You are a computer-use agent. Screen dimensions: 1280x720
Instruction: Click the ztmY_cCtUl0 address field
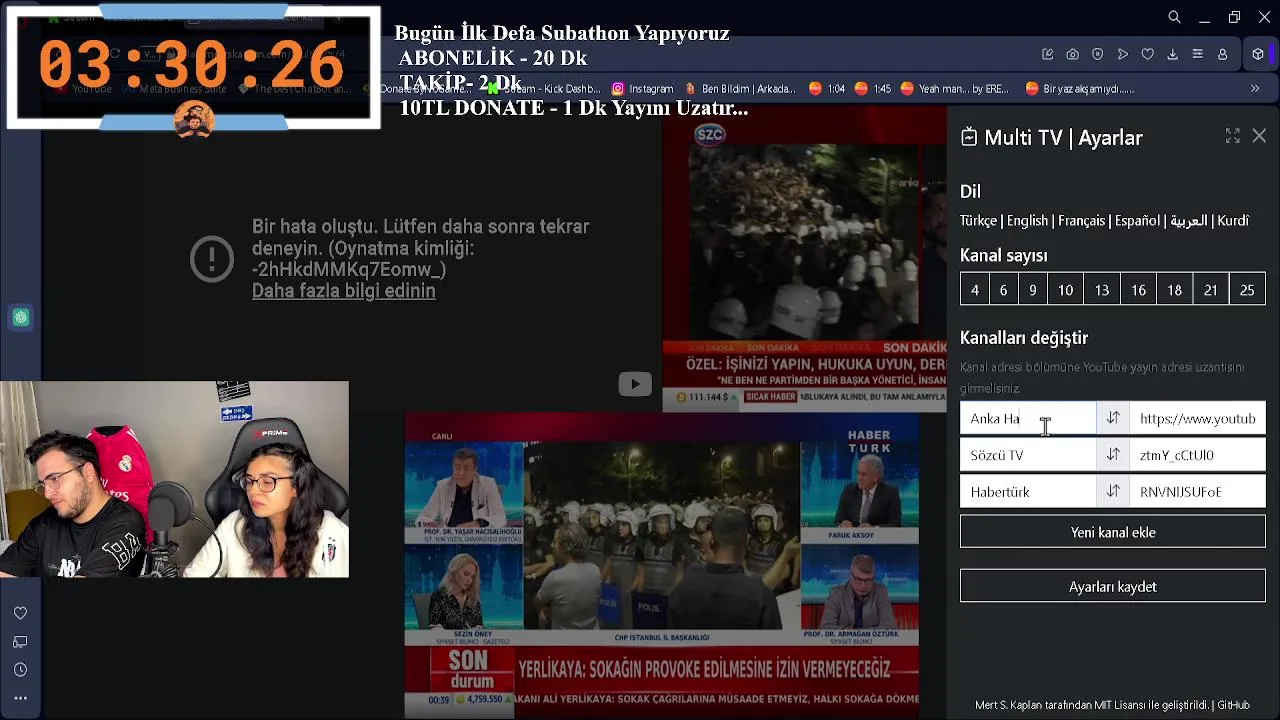[1197, 455]
